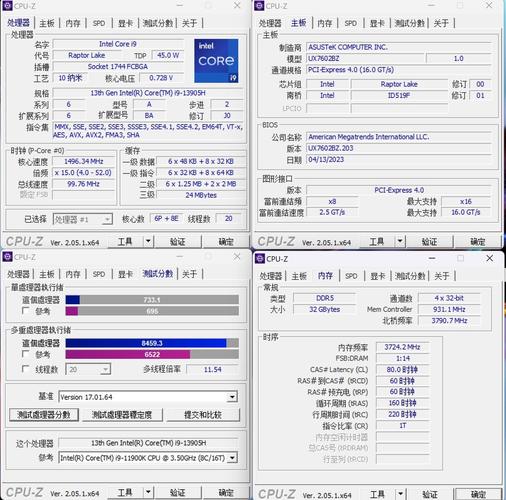Screen dimensions: 506x500
Task: Click core speed value 1496.34 MHz
Action: 84,161
